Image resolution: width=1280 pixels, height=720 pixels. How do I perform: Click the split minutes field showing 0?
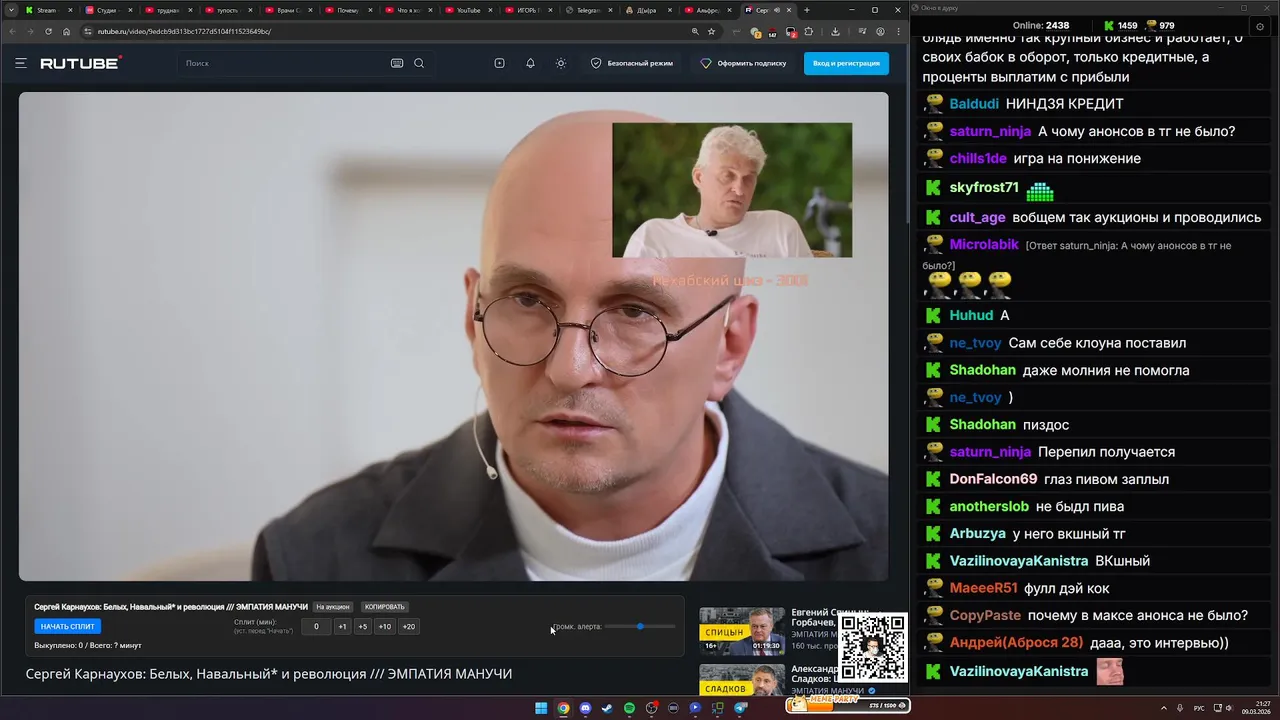click(316, 627)
